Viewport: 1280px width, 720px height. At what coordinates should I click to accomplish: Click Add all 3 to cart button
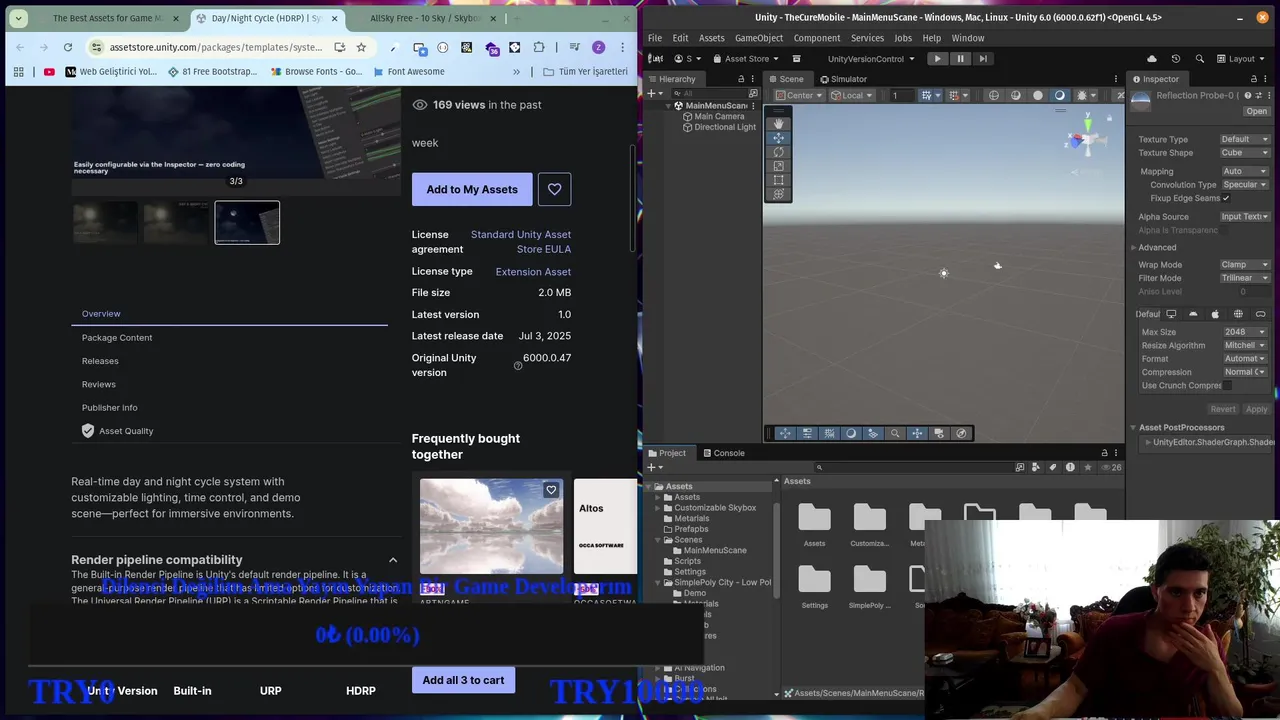[x=463, y=680]
